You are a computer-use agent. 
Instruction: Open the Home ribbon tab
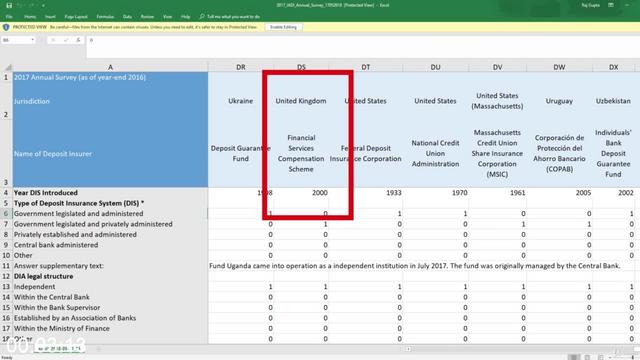tap(30, 17)
